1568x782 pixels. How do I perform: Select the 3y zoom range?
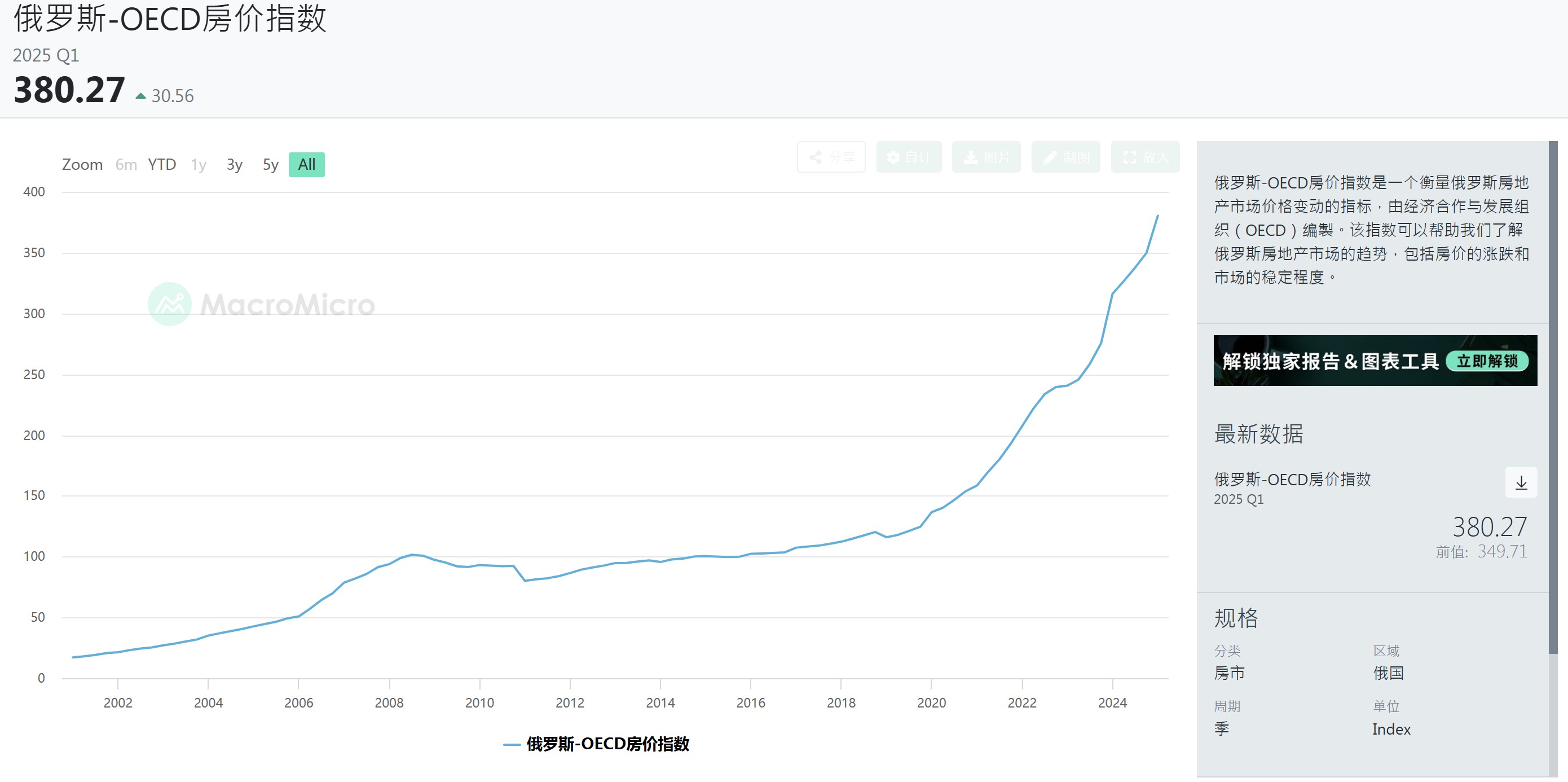234,164
